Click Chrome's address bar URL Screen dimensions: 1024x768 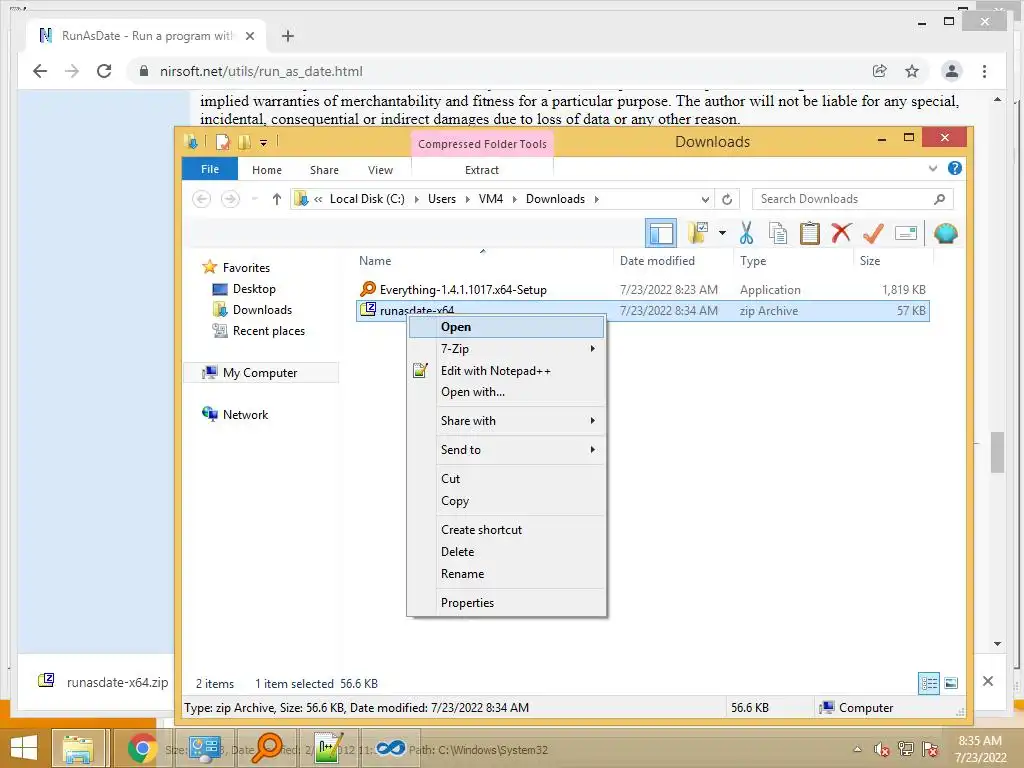click(x=261, y=71)
